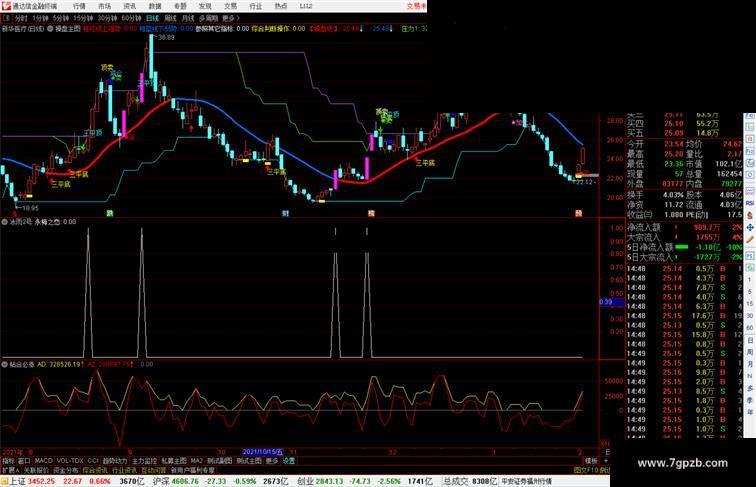Click the 榜 event marker below the chart
756x487 pixels.
click(371, 213)
